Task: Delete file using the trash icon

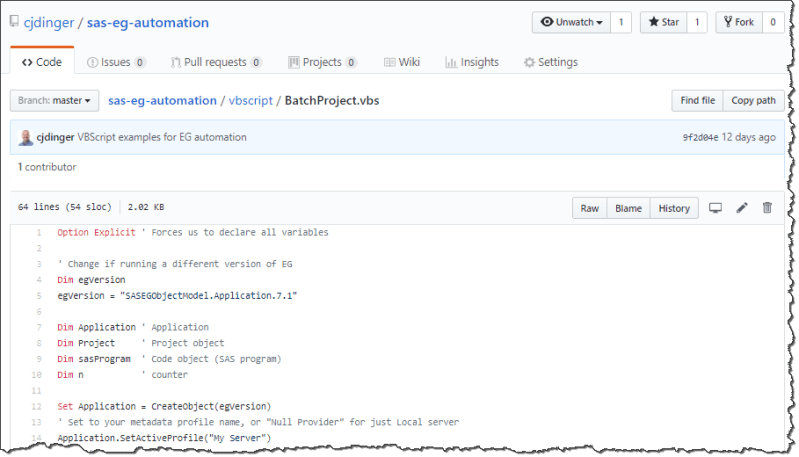Action: coord(767,208)
